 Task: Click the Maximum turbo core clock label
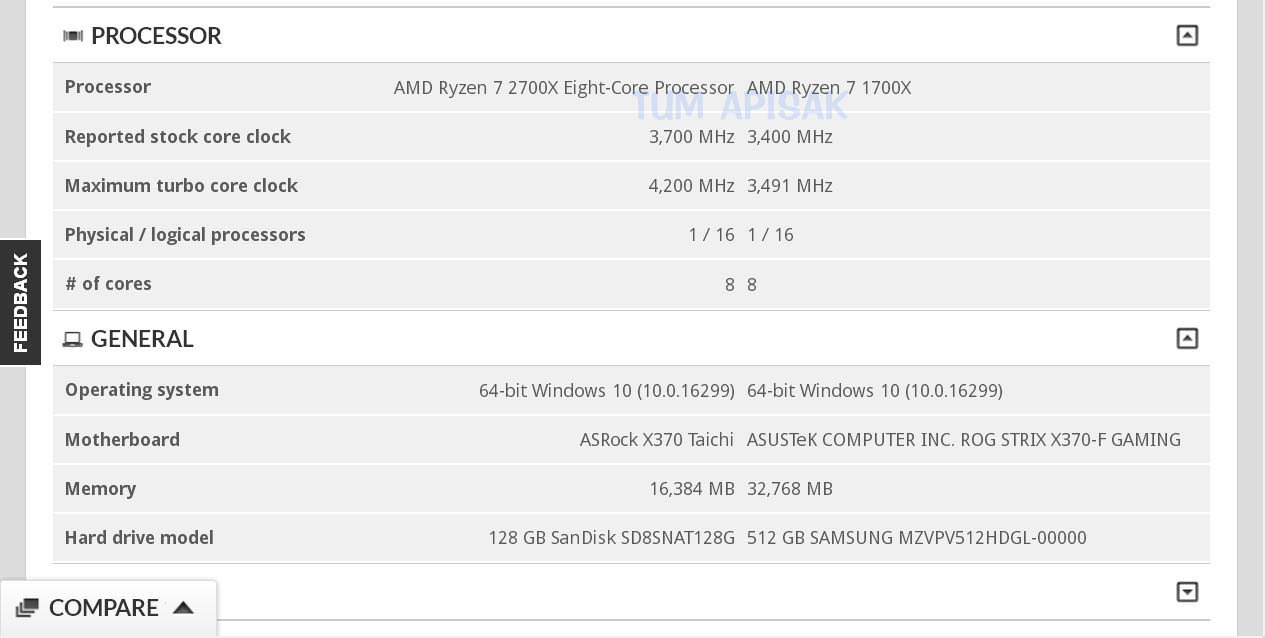coord(181,186)
